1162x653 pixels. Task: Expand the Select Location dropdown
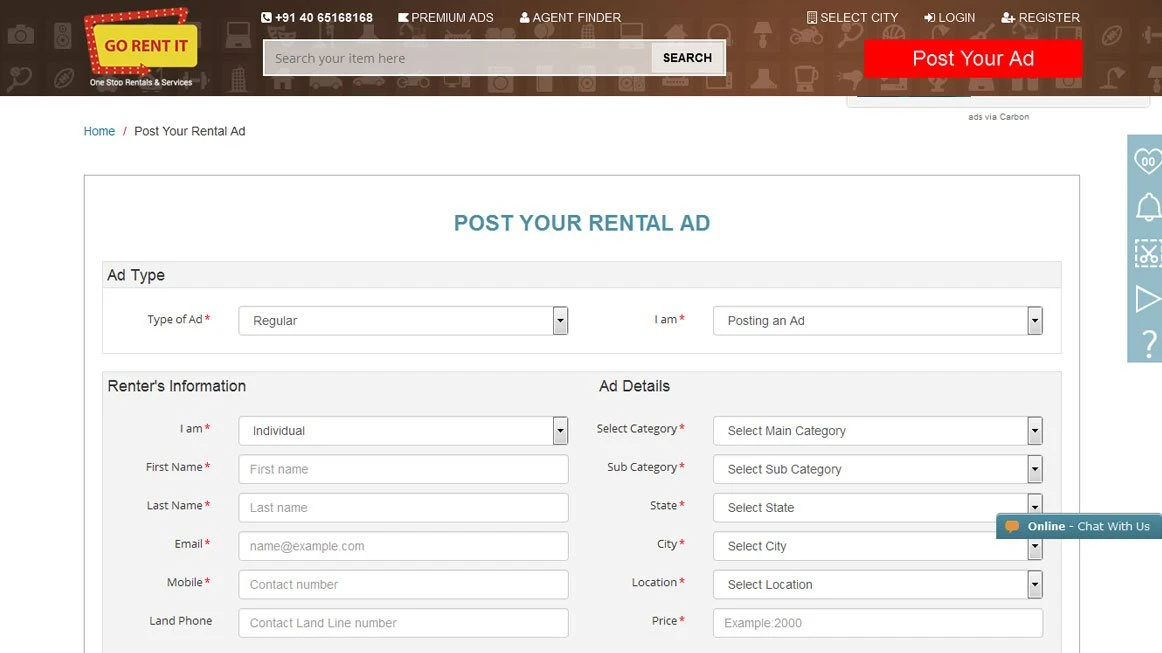click(877, 585)
